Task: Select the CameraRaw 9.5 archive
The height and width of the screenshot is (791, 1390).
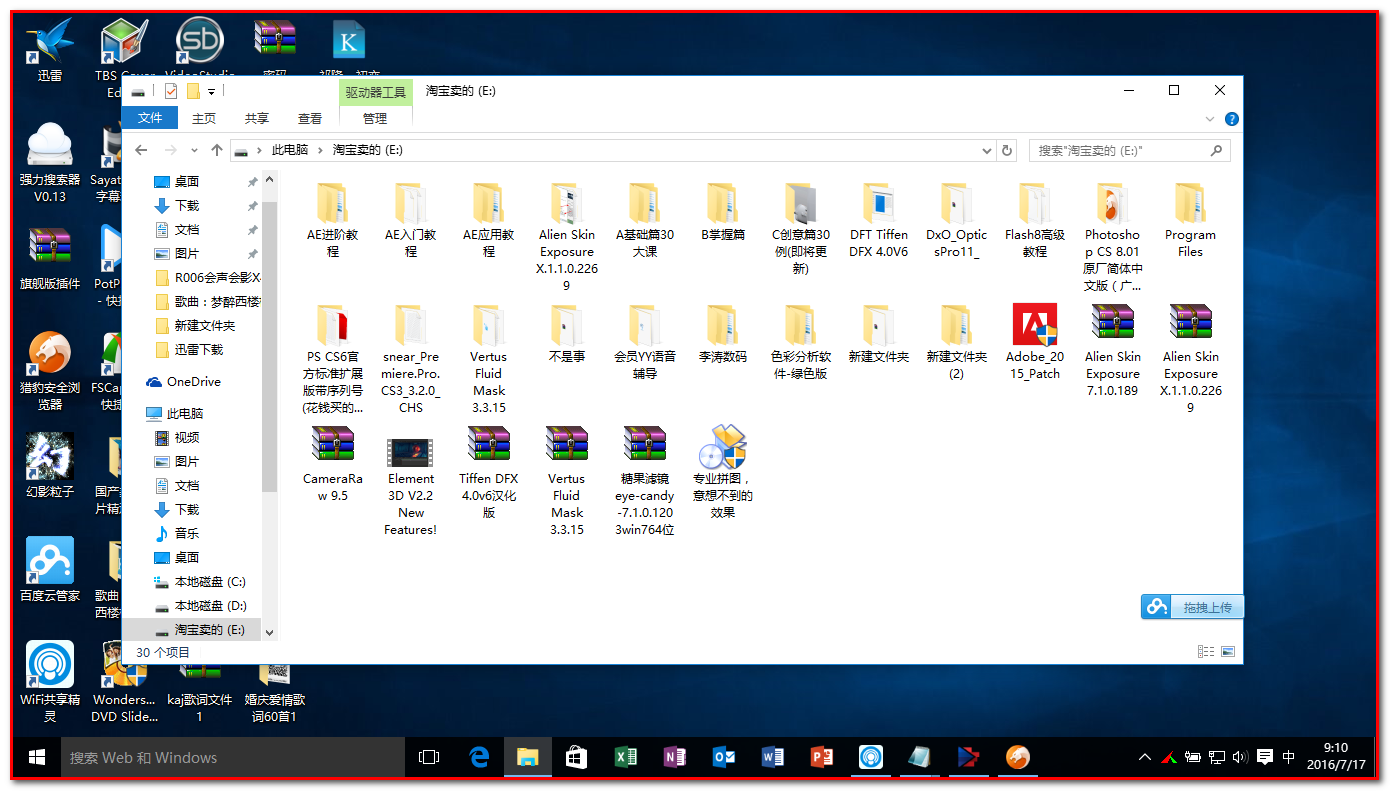Action: point(332,464)
